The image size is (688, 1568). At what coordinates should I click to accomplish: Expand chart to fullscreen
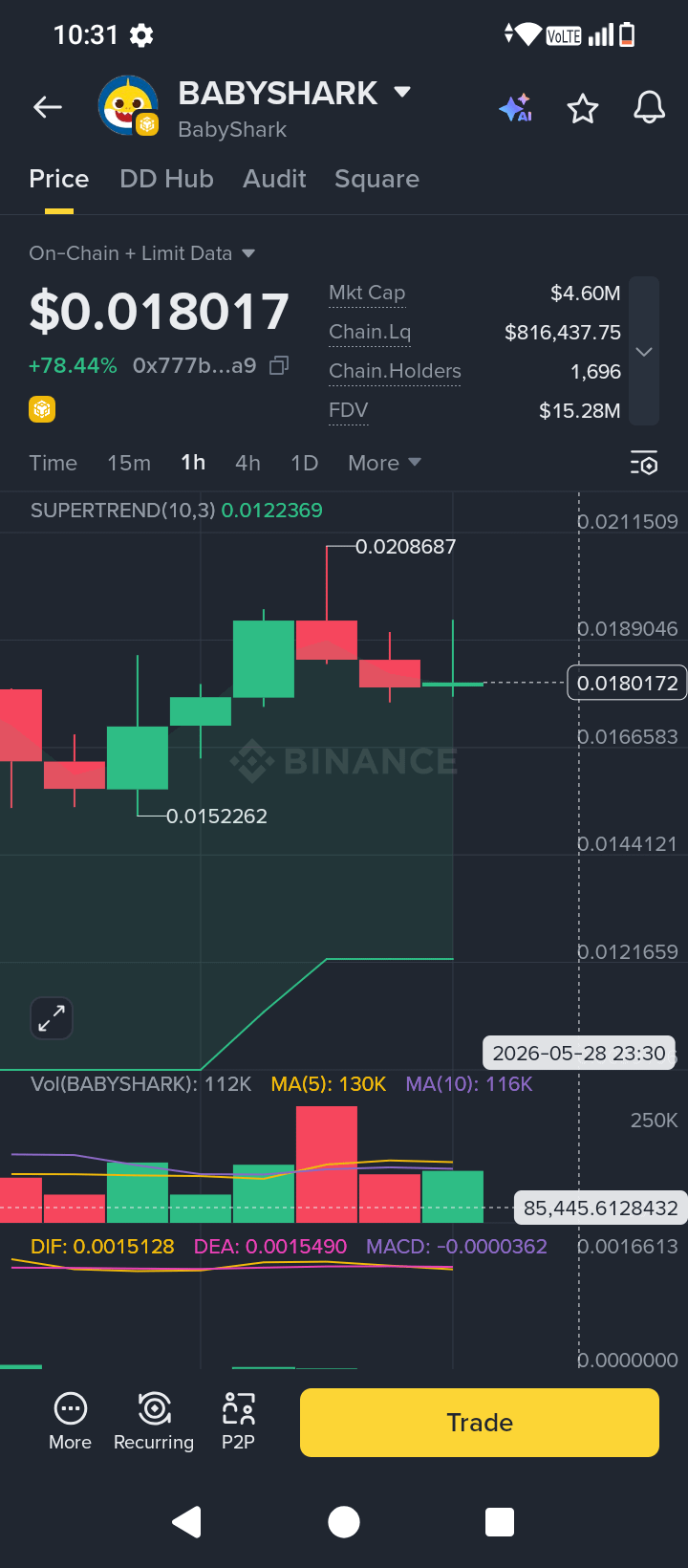click(52, 1017)
